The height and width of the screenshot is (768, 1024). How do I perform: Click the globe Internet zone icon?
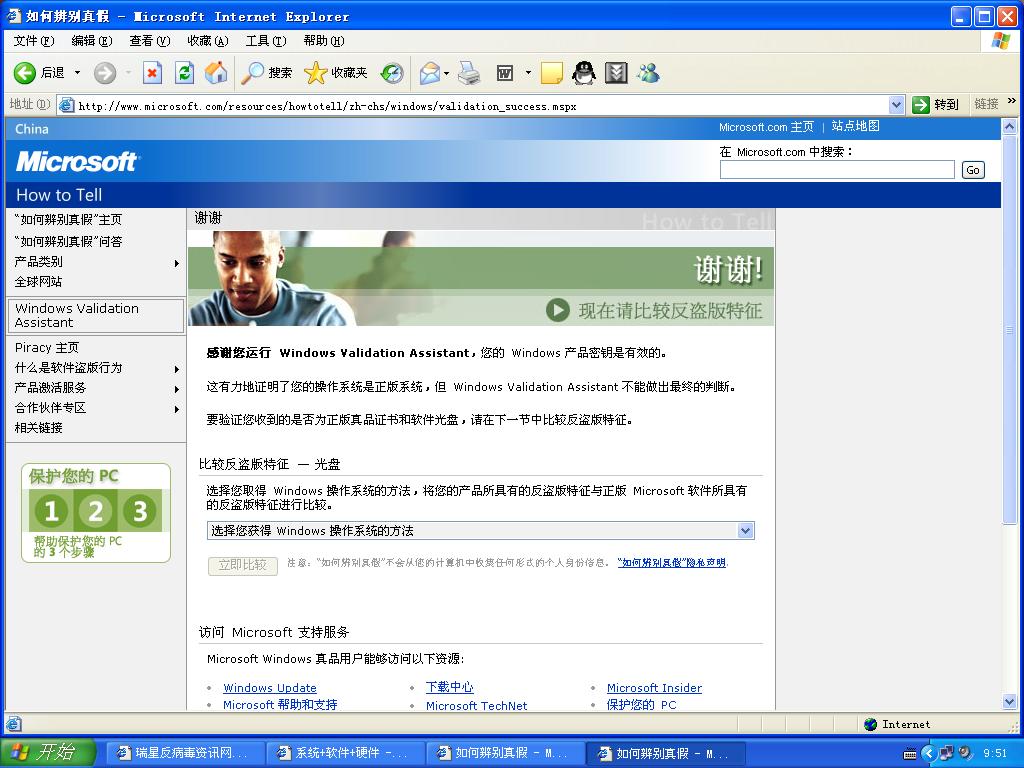click(871, 724)
